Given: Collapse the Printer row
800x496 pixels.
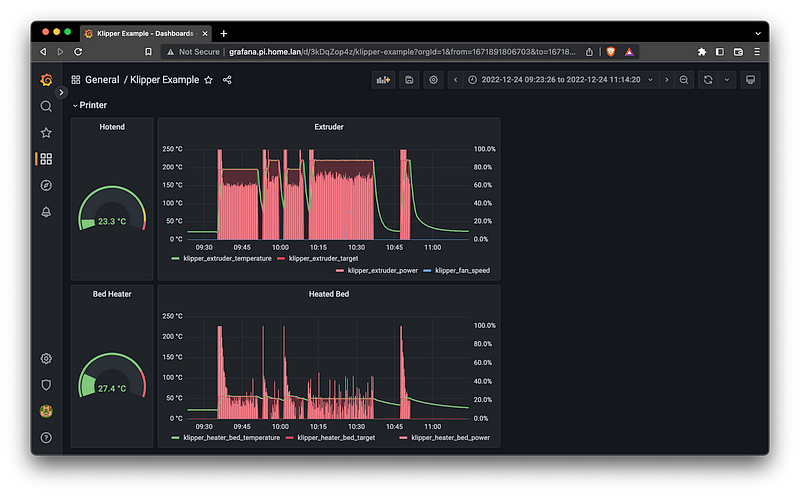Looking at the screenshot, I should (x=90, y=105).
